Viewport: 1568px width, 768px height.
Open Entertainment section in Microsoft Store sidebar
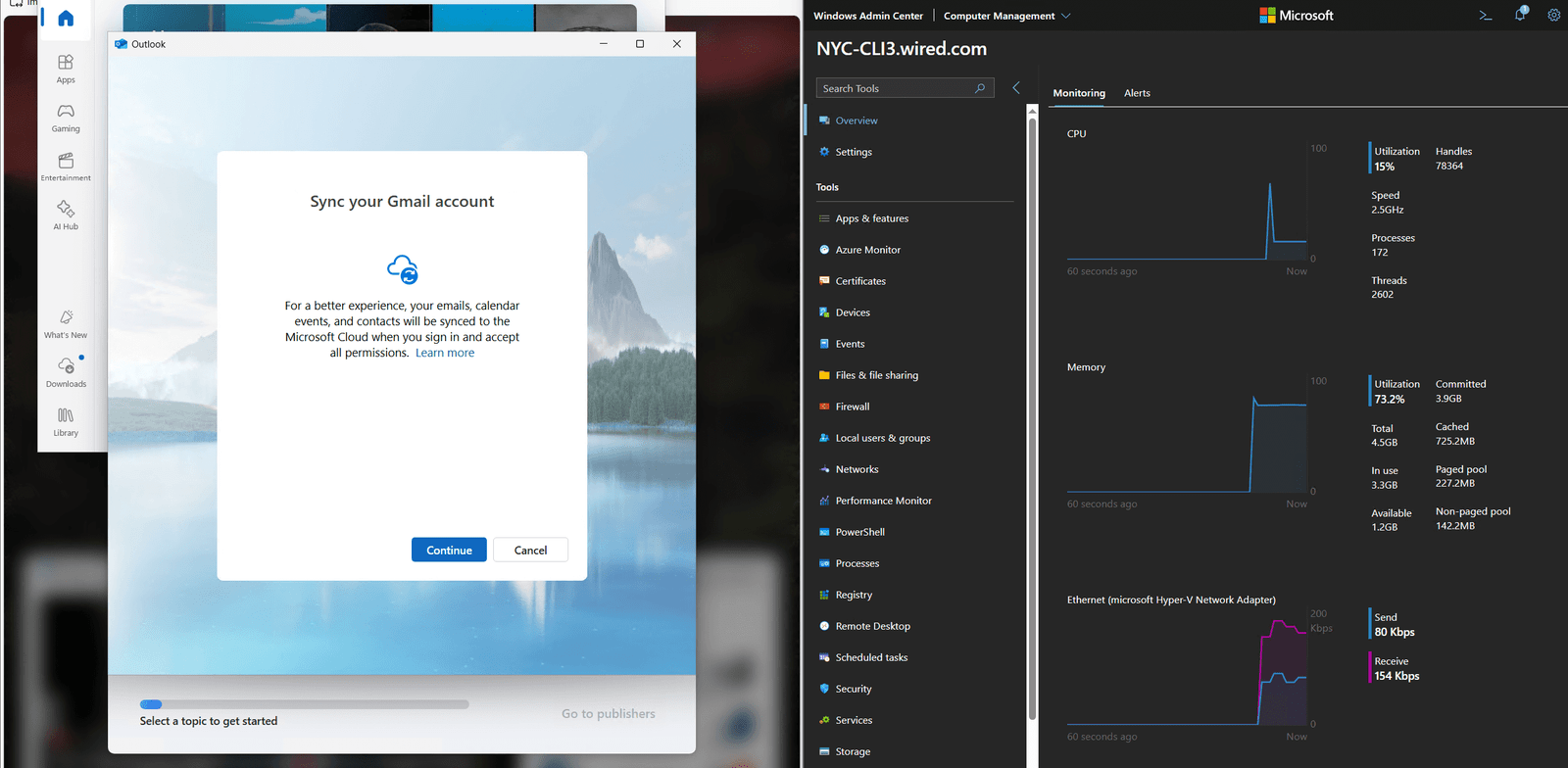(x=66, y=166)
